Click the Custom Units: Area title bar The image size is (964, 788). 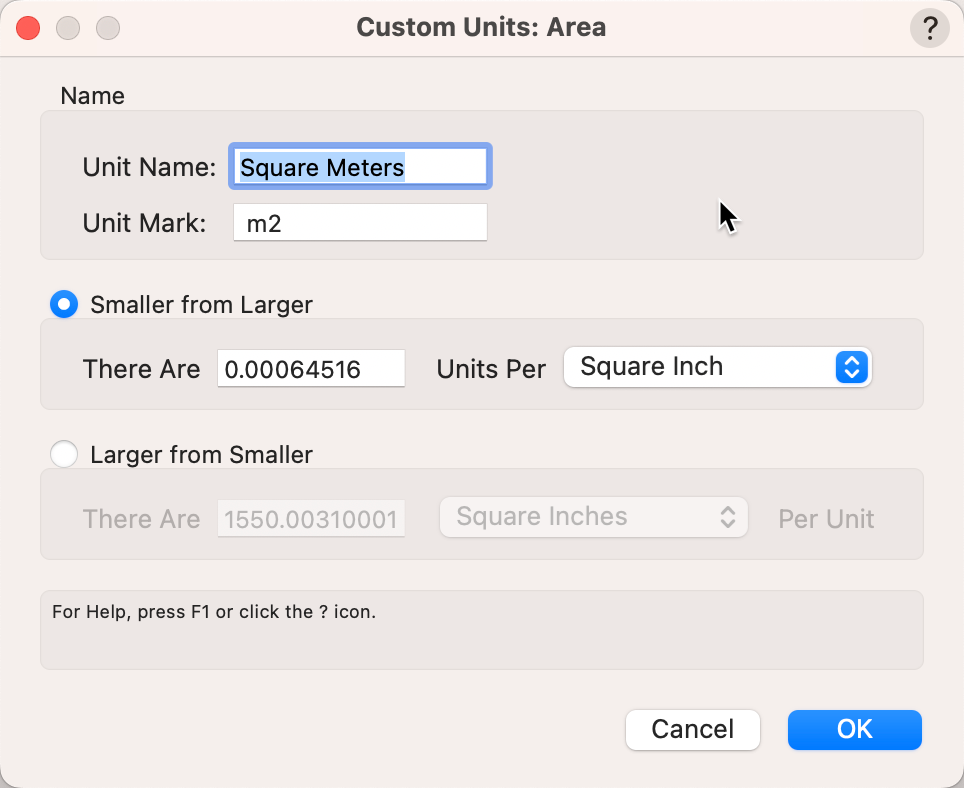point(481,27)
